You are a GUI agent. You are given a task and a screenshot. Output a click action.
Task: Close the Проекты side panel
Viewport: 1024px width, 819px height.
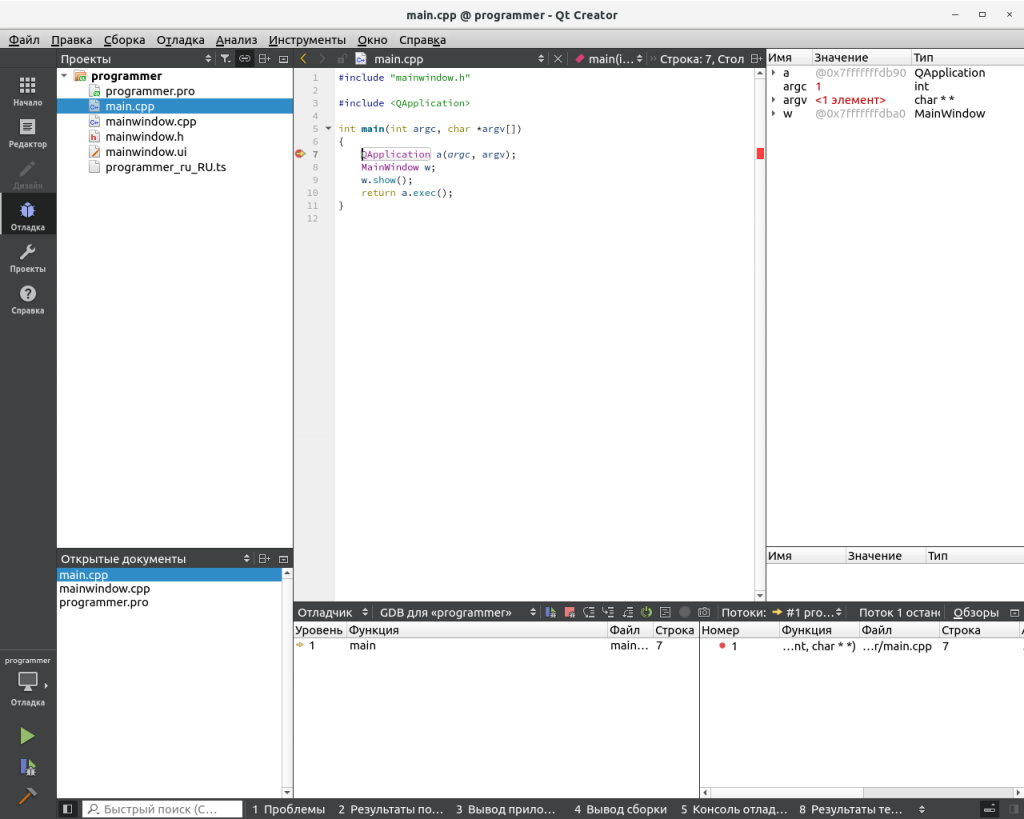tap(283, 59)
